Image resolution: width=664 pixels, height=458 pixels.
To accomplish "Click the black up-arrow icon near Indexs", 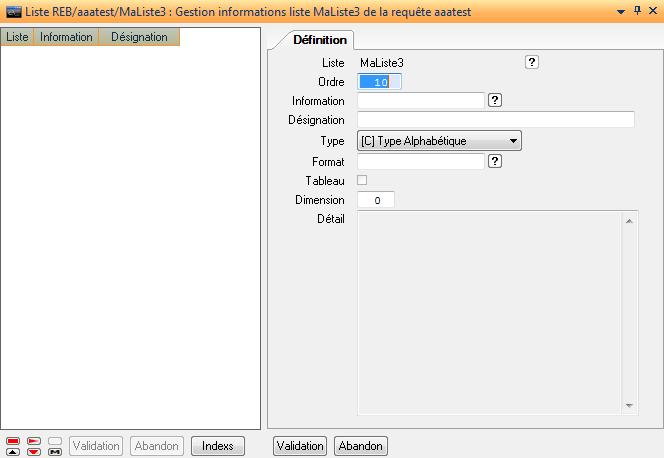I will [13, 451].
